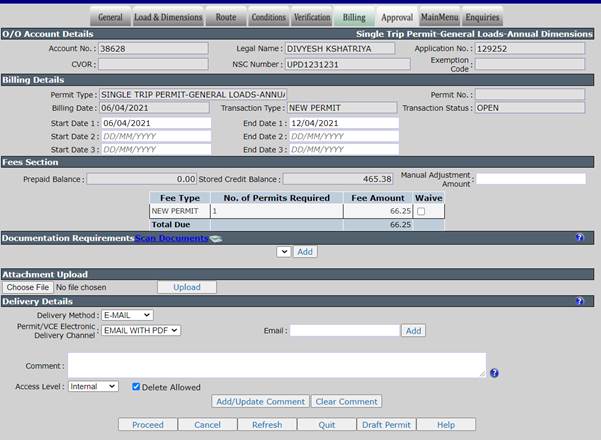Open the documentation requirements dropdown
Viewport: 601px width, 440px height.
(284, 252)
